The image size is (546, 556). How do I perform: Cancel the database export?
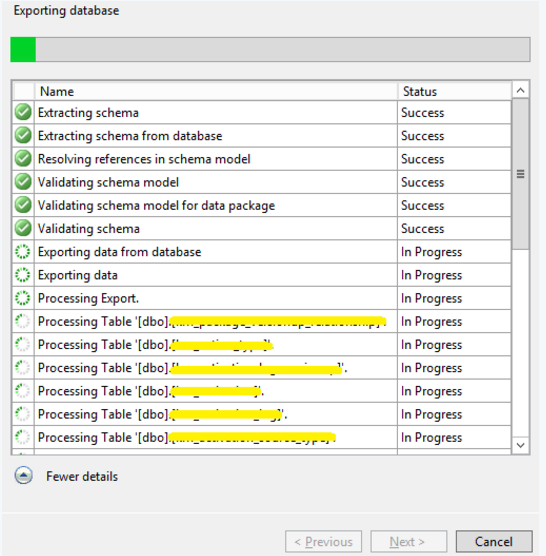[494, 541]
